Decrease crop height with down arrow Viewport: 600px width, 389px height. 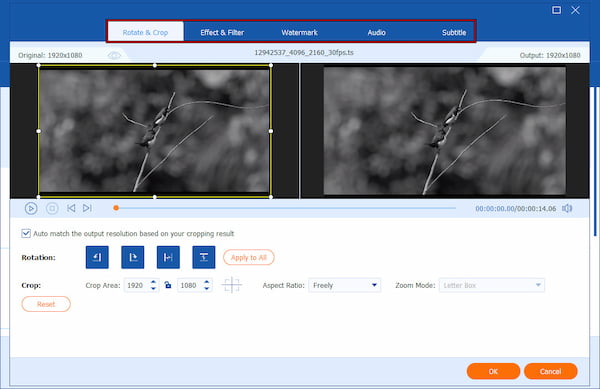[x=207, y=289]
